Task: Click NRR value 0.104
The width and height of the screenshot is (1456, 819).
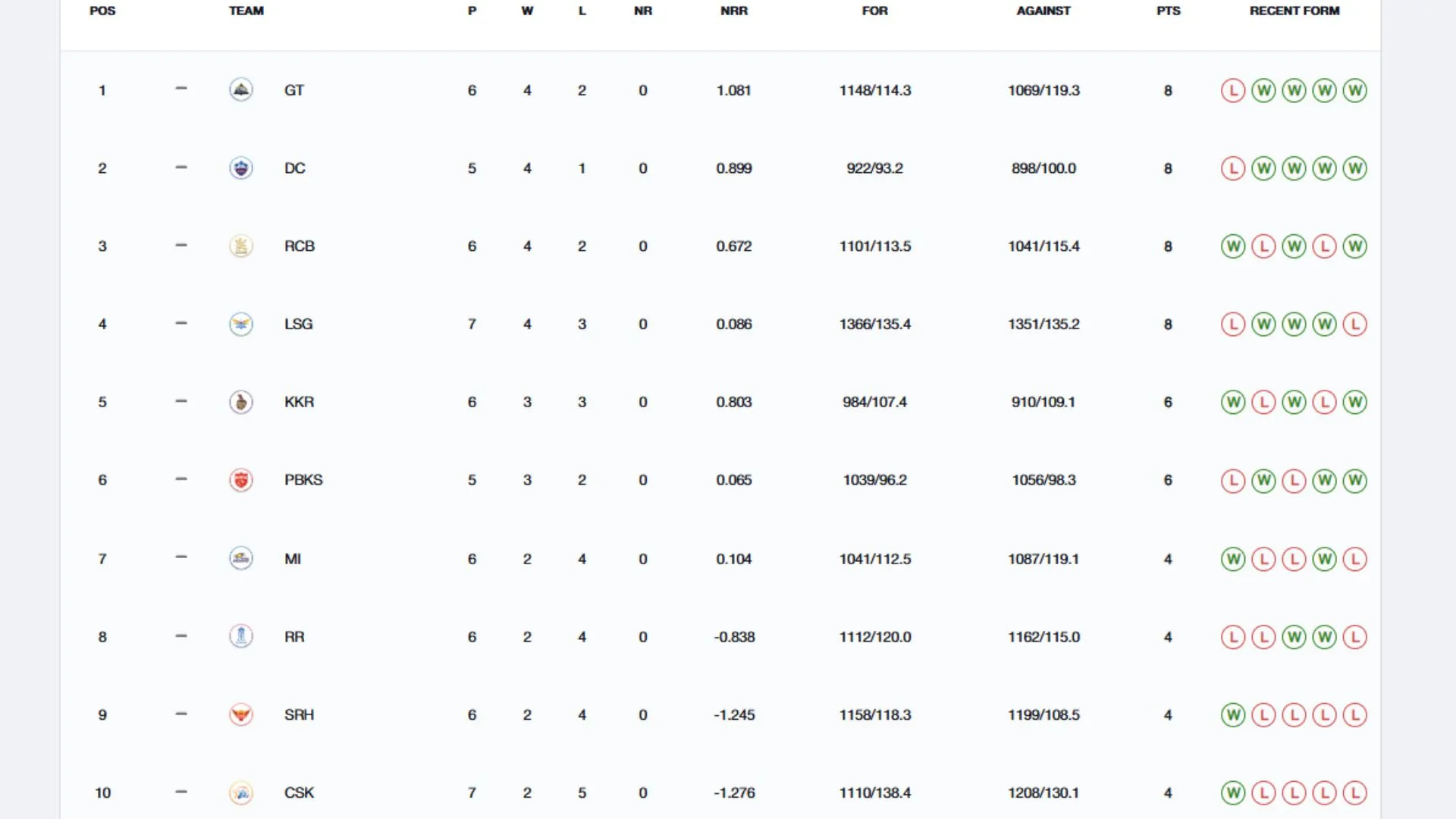Action: pos(734,559)
